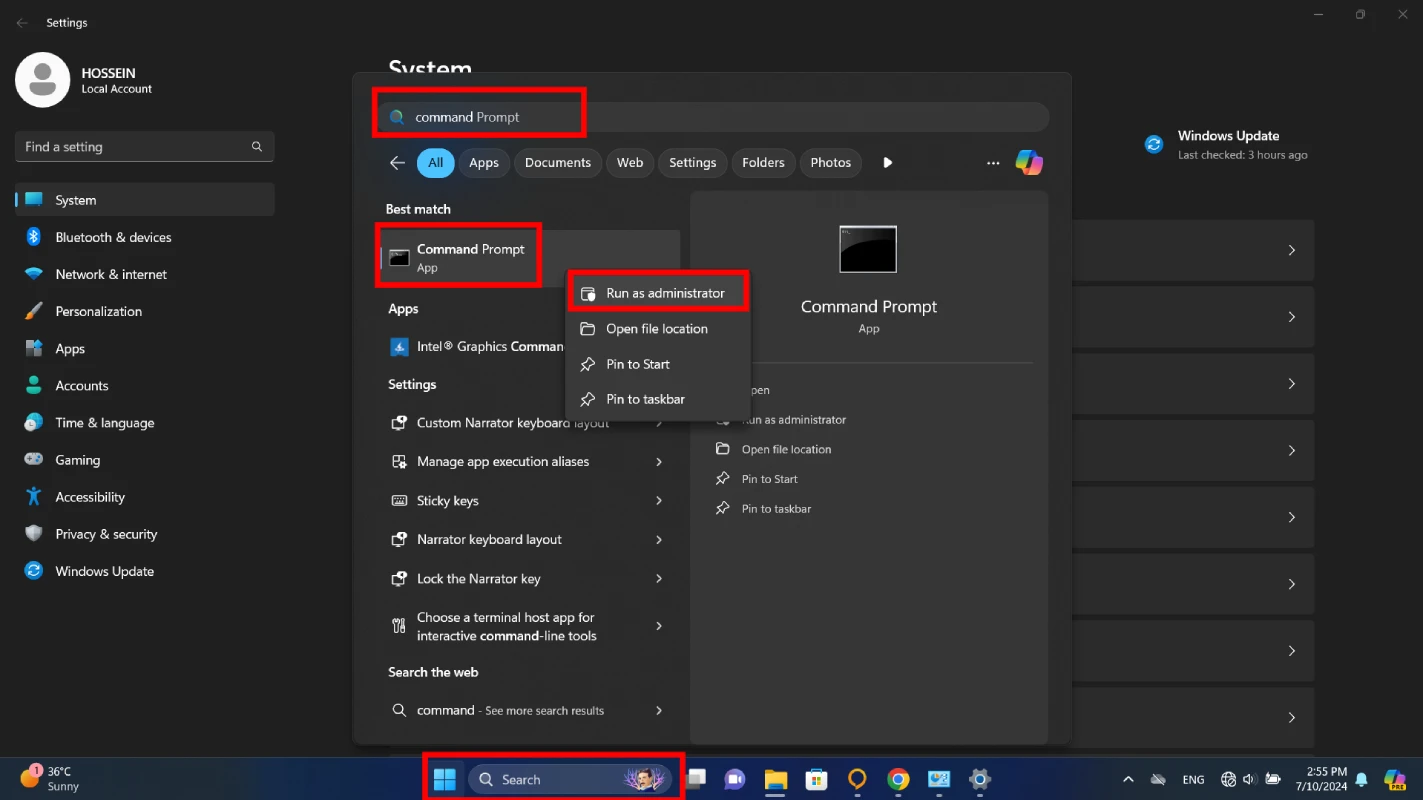1423x800 pixels.
Task: Click the back arrow in search filters
Action: click(x=397, y=163)
